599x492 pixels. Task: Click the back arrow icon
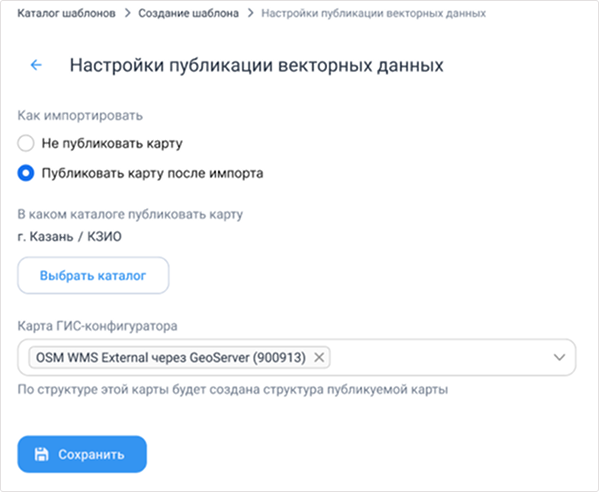click(36, 65)
